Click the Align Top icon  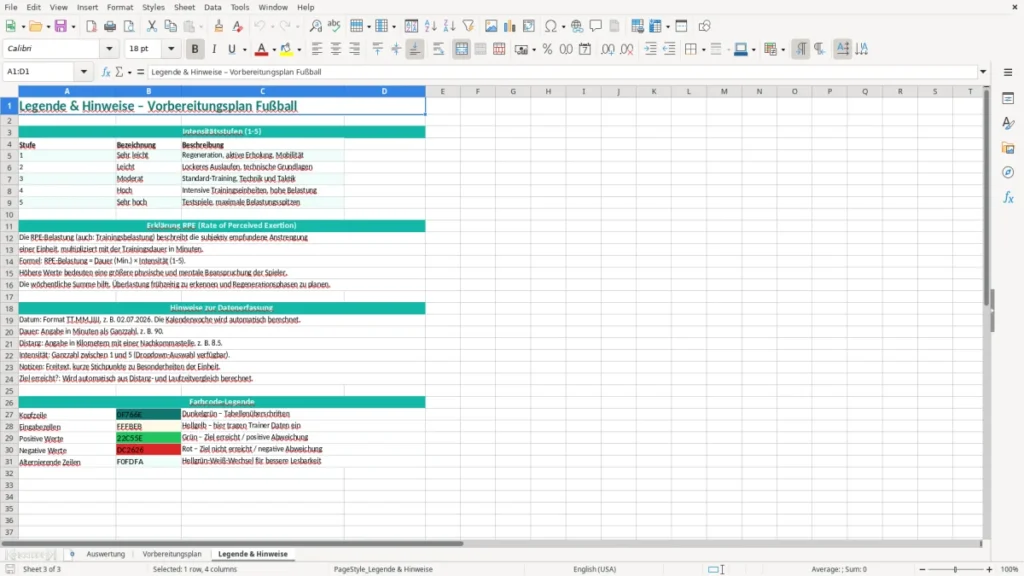377,49
